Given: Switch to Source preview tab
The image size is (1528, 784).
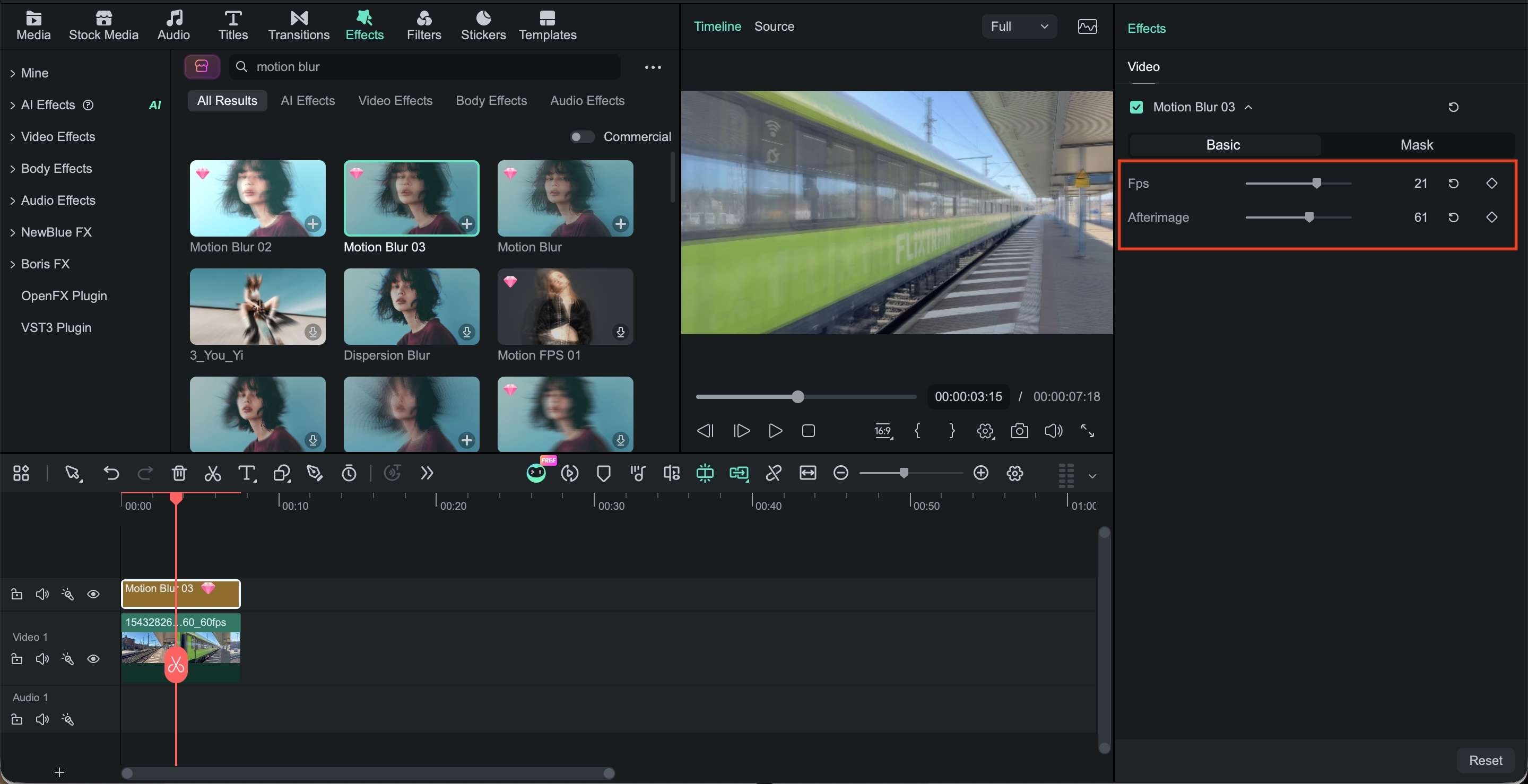Looking at the screenshot, I should pos(774,27).
